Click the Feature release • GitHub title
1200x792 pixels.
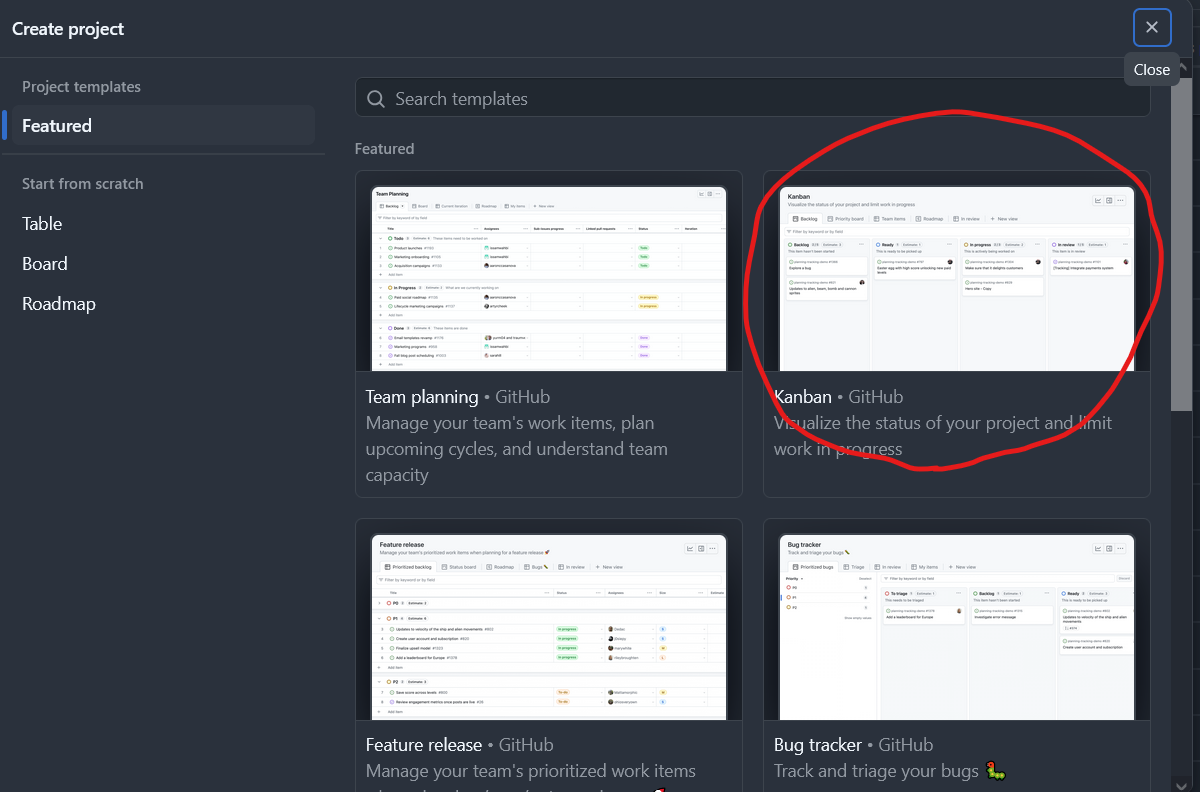point(459,745)
